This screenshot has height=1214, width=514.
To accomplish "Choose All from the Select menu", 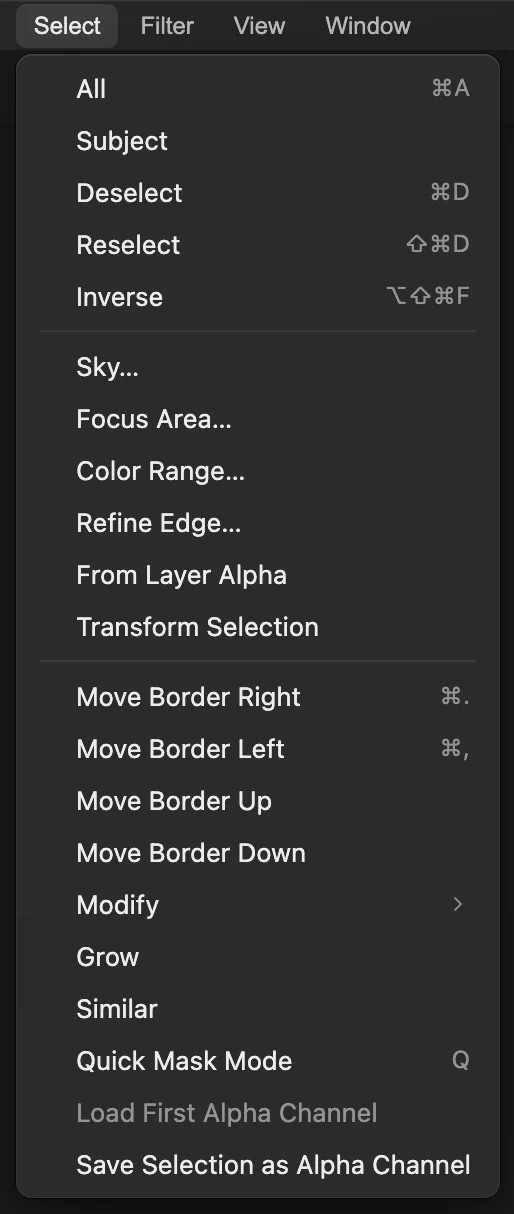I will pos(258,89).
